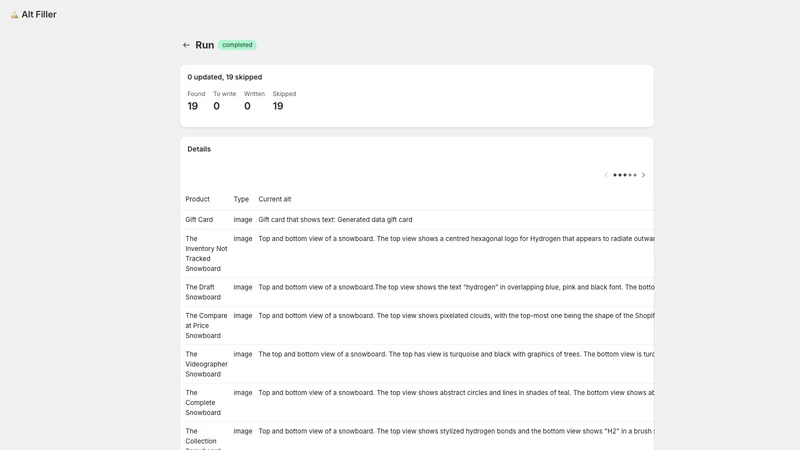Click image type in The Draft Snowboard row
Screen dimensions: 800x450
pos(243,287)
